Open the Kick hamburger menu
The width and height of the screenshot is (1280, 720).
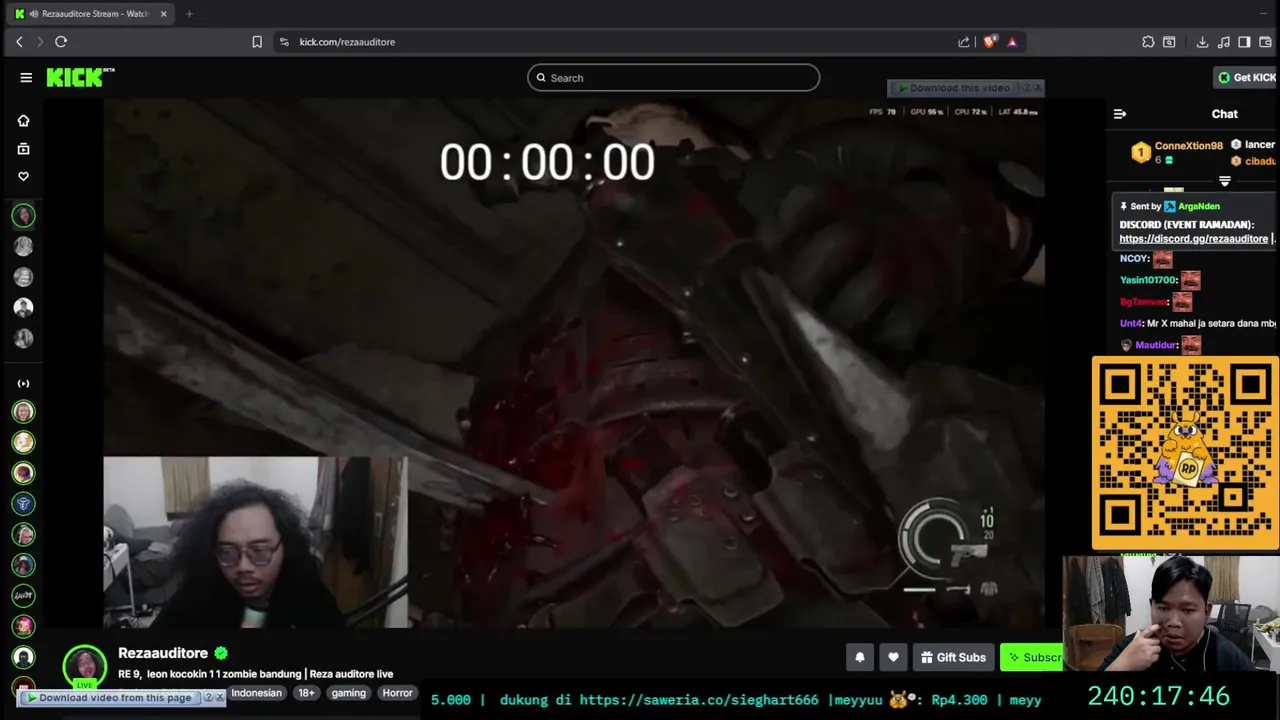pos(26,77)
